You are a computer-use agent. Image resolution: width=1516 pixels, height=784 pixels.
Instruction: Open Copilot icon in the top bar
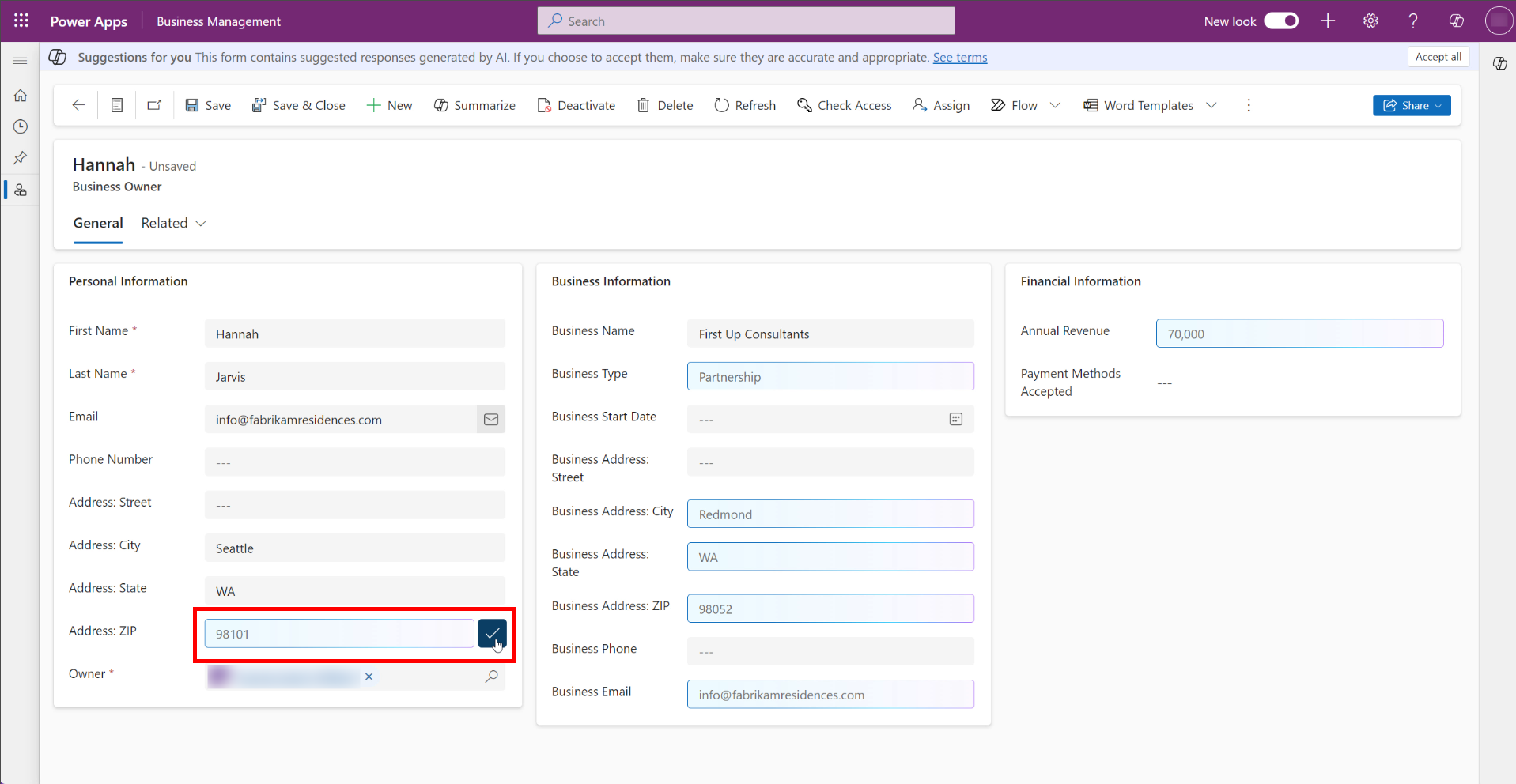(x=1456, y=21)
